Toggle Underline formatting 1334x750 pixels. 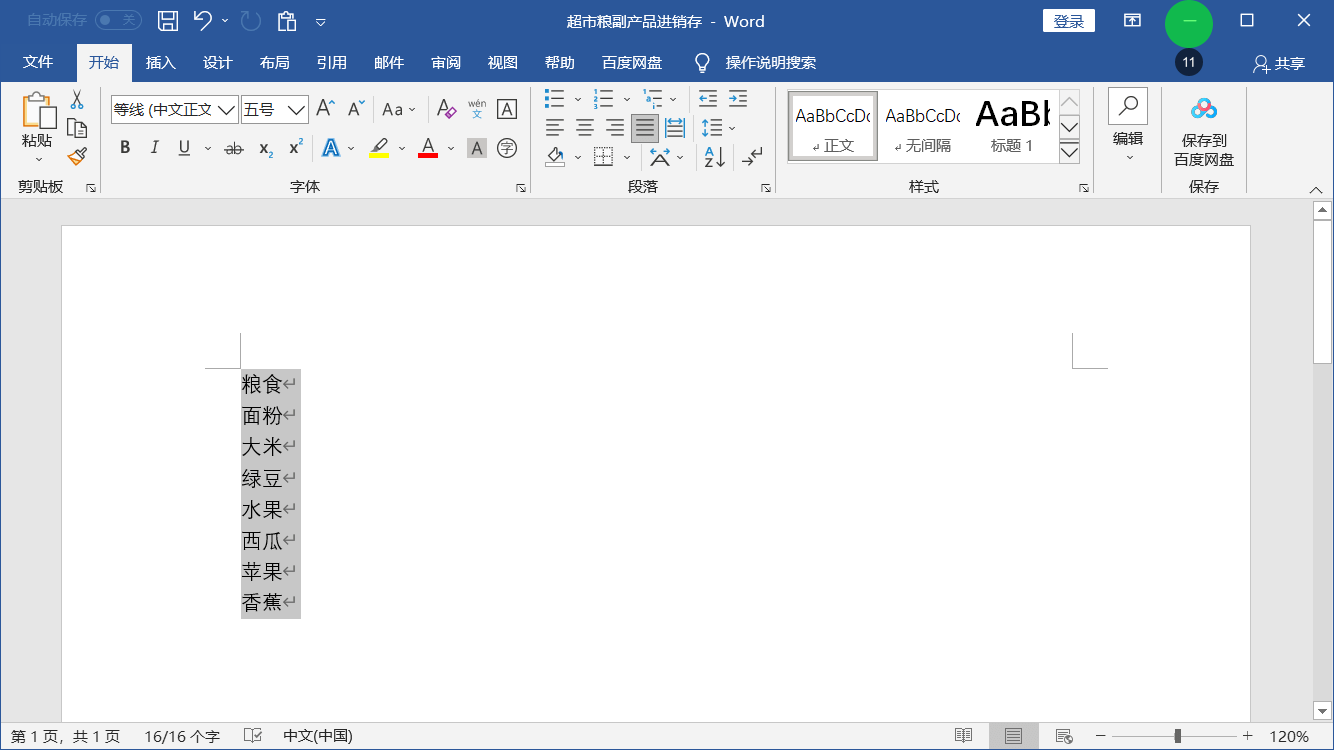pos(184,148)
